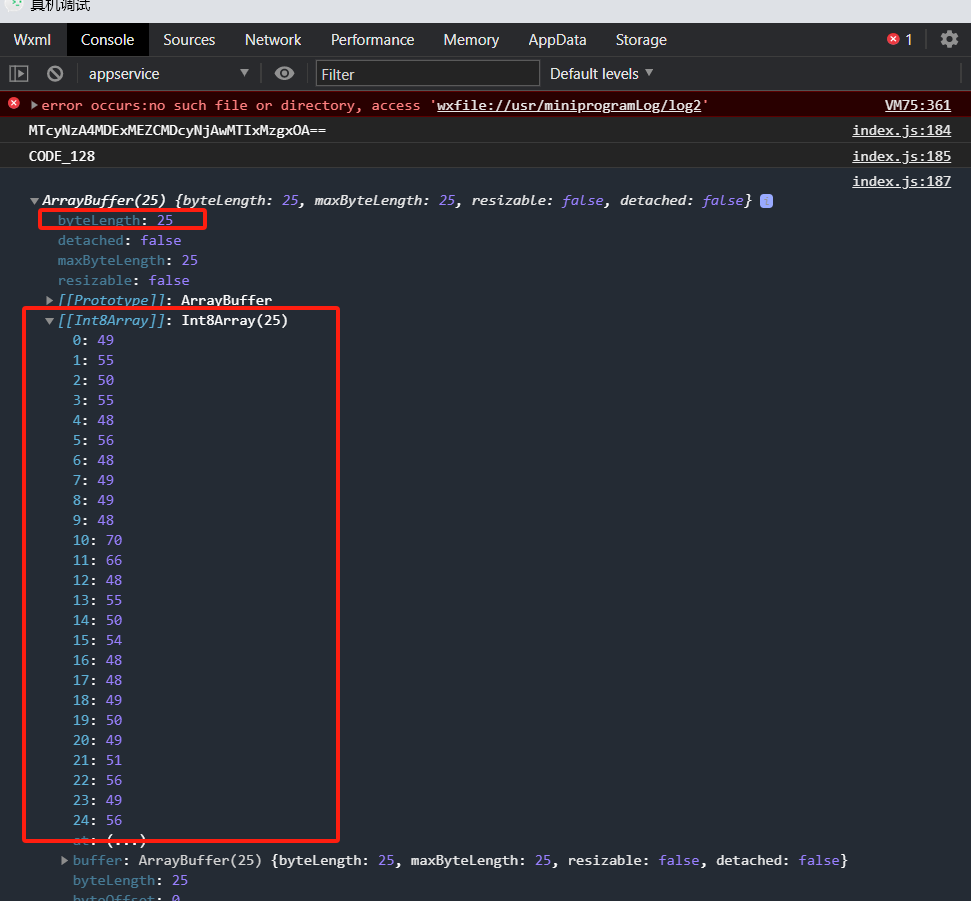Select the Console tab

(x=107, y=40)
